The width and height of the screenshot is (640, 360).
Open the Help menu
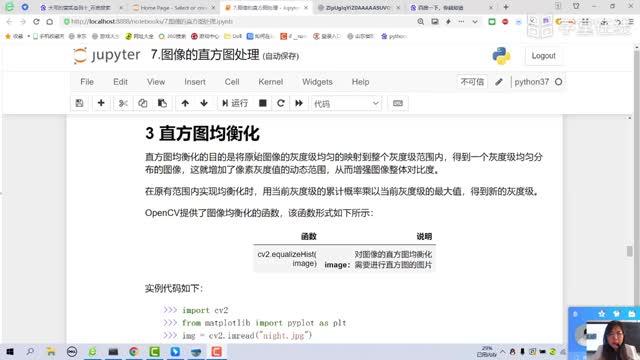[x=360, y=82]
